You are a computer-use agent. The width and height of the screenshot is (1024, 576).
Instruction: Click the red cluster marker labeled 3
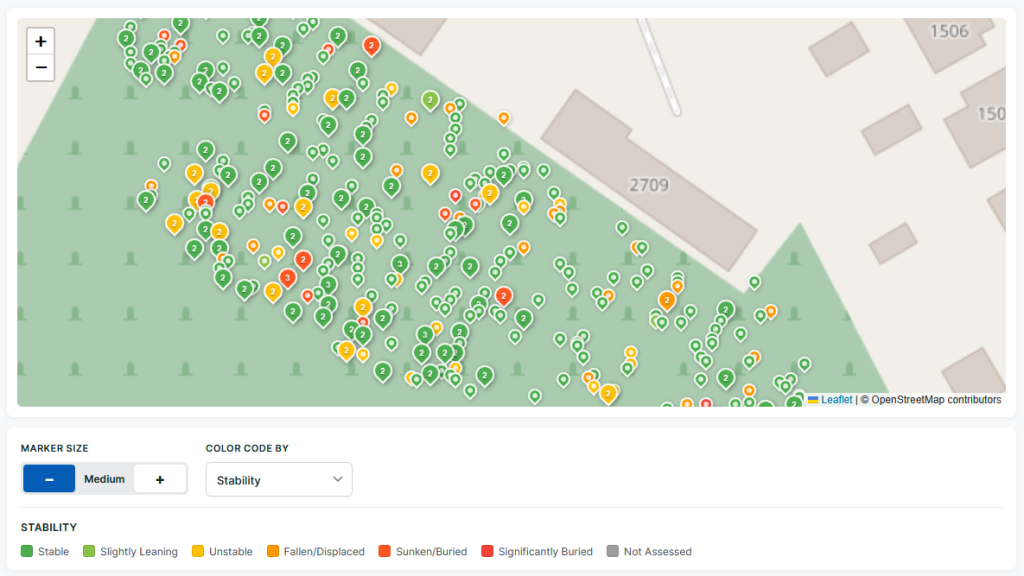287,279
